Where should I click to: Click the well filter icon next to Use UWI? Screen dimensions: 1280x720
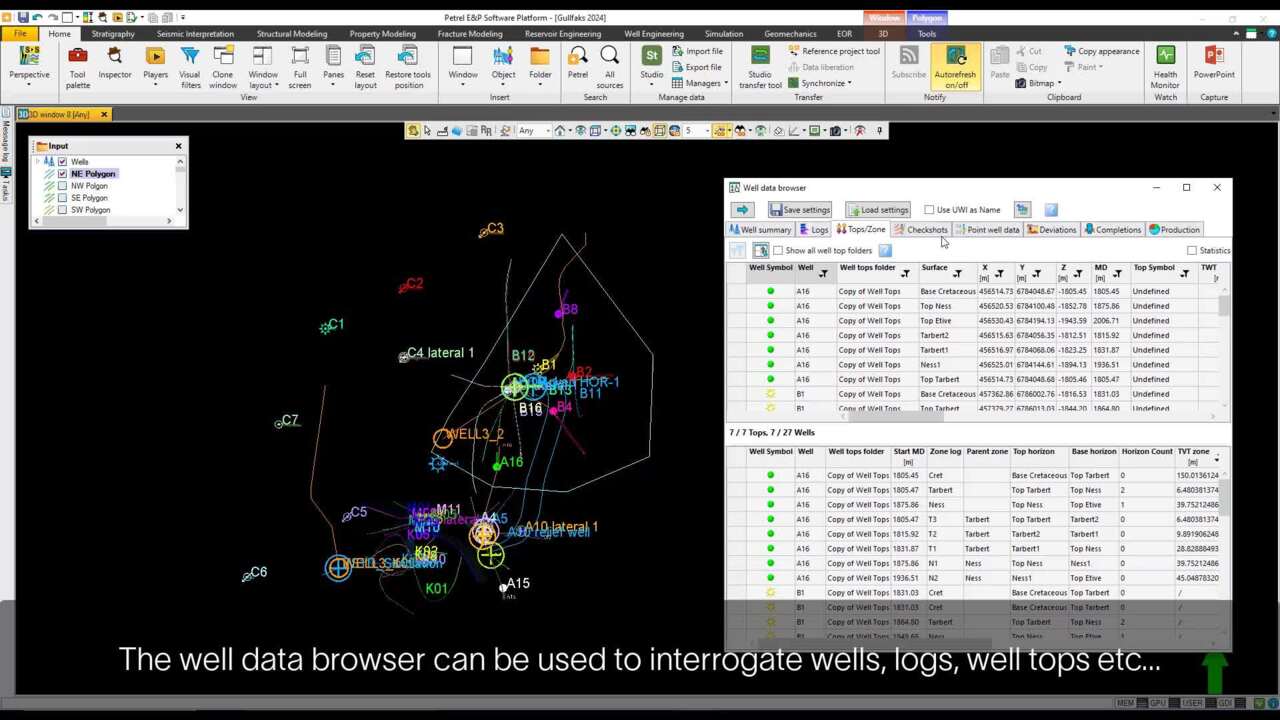coord(1022,210)
